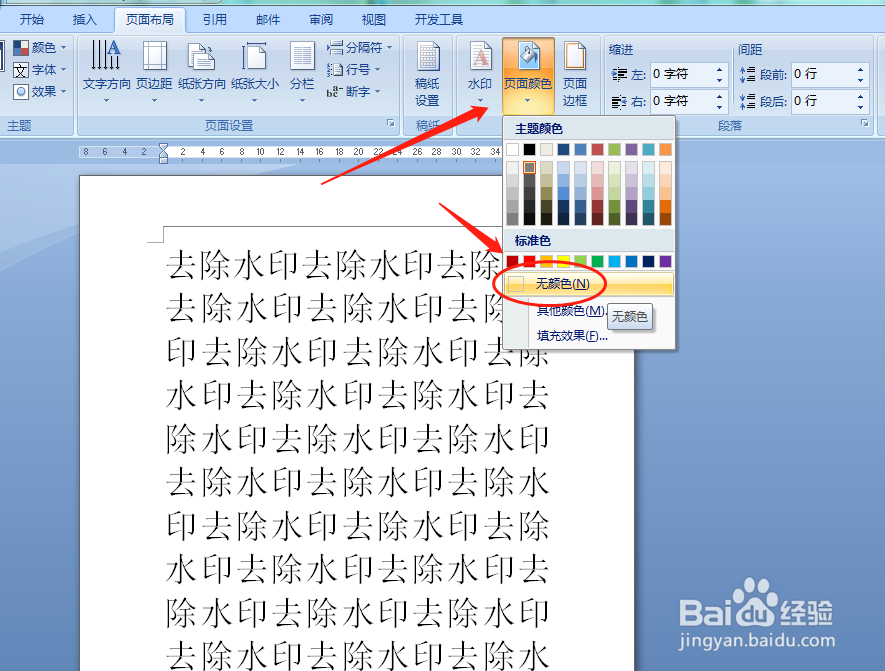The width and height of the screenshot is (885, 671).
Task: Open the 纸张大小 paper size tool
Action: (255, 71)
